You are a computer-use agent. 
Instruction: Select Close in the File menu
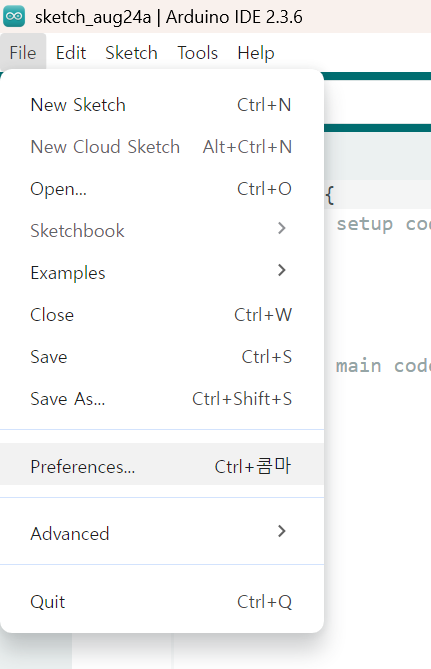[162, 315]
